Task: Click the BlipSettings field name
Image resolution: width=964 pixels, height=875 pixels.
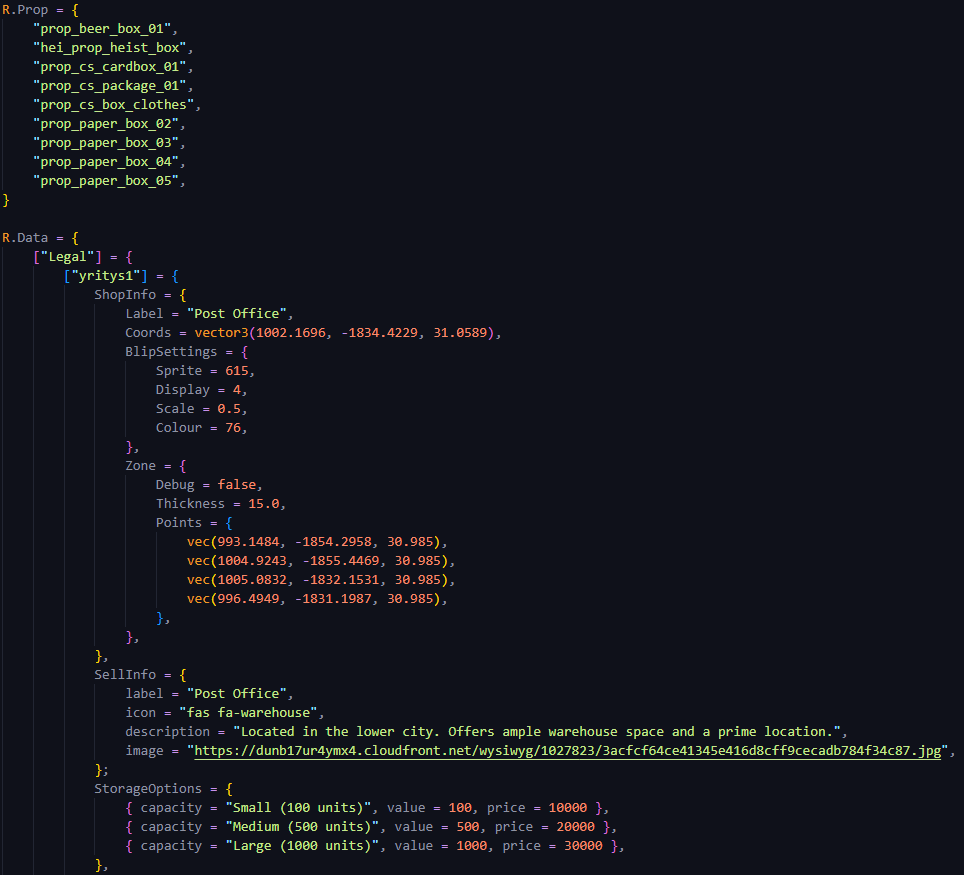Action: click(x=171, y=352)
